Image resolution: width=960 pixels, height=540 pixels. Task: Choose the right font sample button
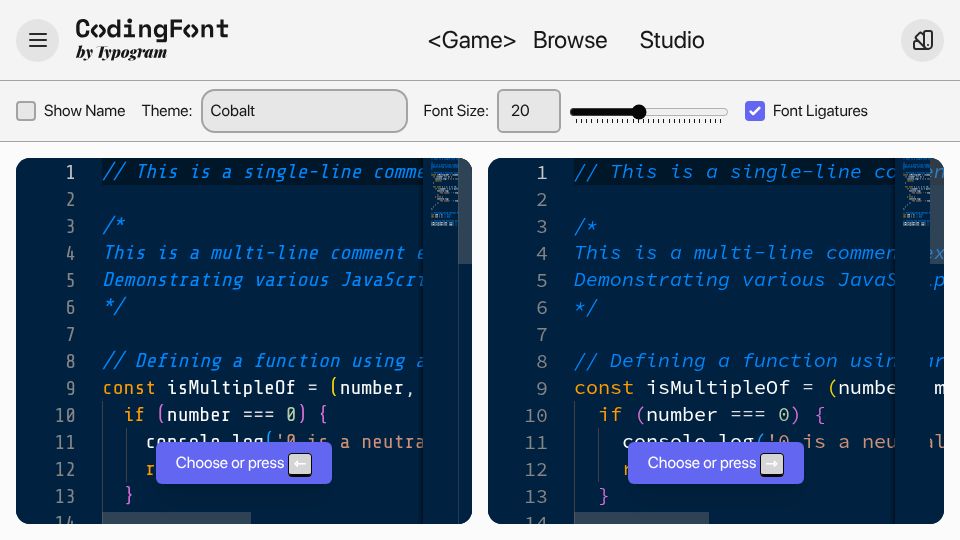click(715, 463)
